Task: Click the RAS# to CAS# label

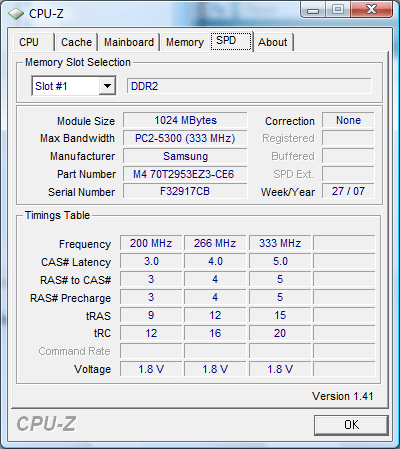Action: (x=75, y=280)
